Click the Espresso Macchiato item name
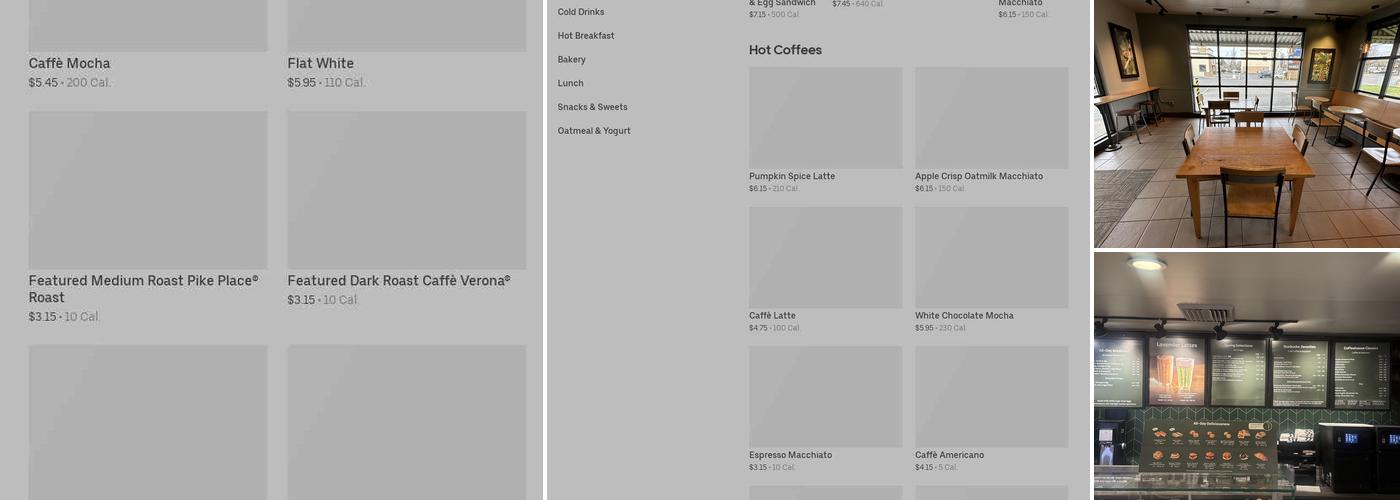1400x500 pixels. pyautogui.click(x=790, y=455)
